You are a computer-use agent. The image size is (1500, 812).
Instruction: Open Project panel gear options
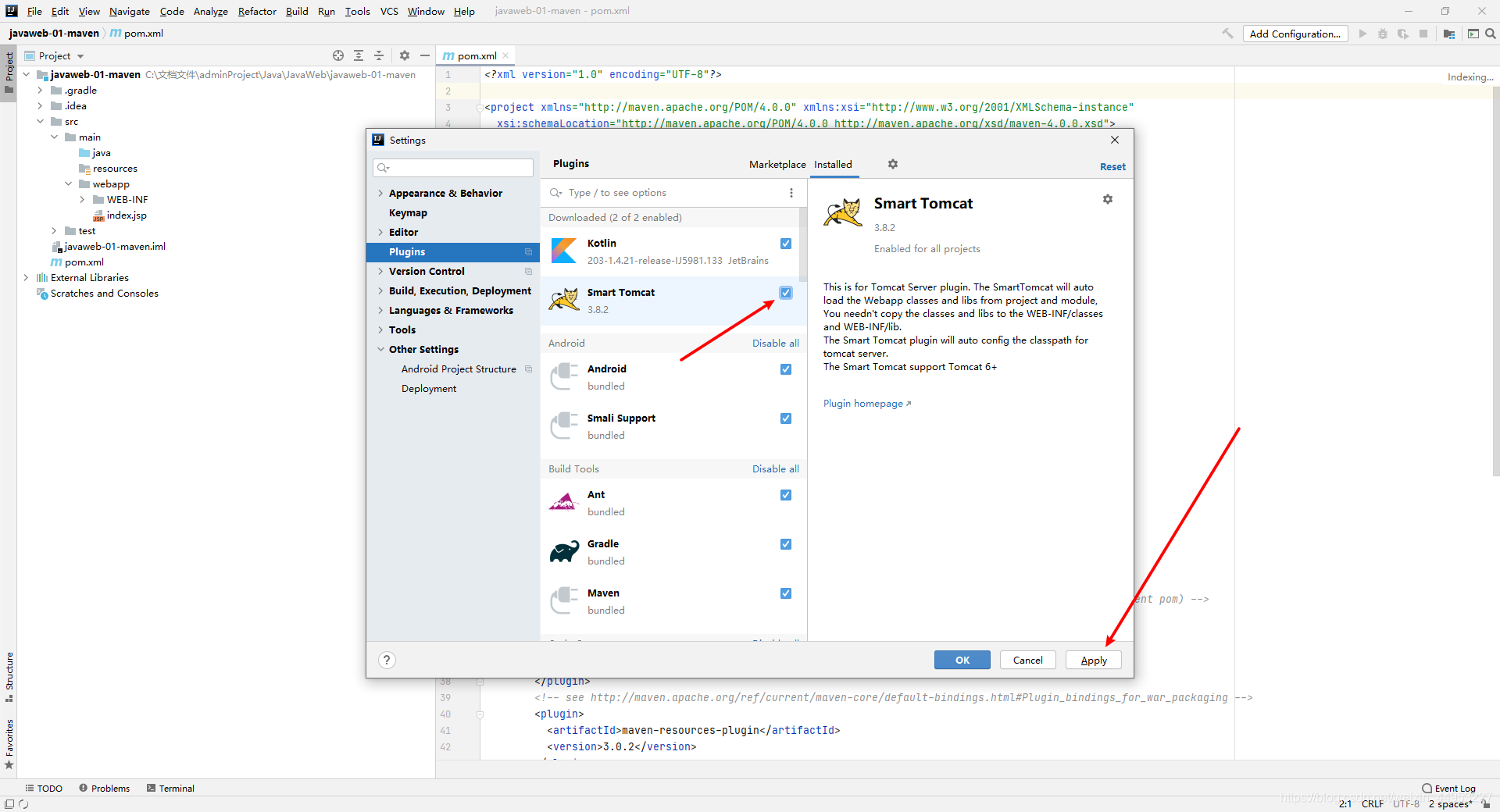click(405, 55)
